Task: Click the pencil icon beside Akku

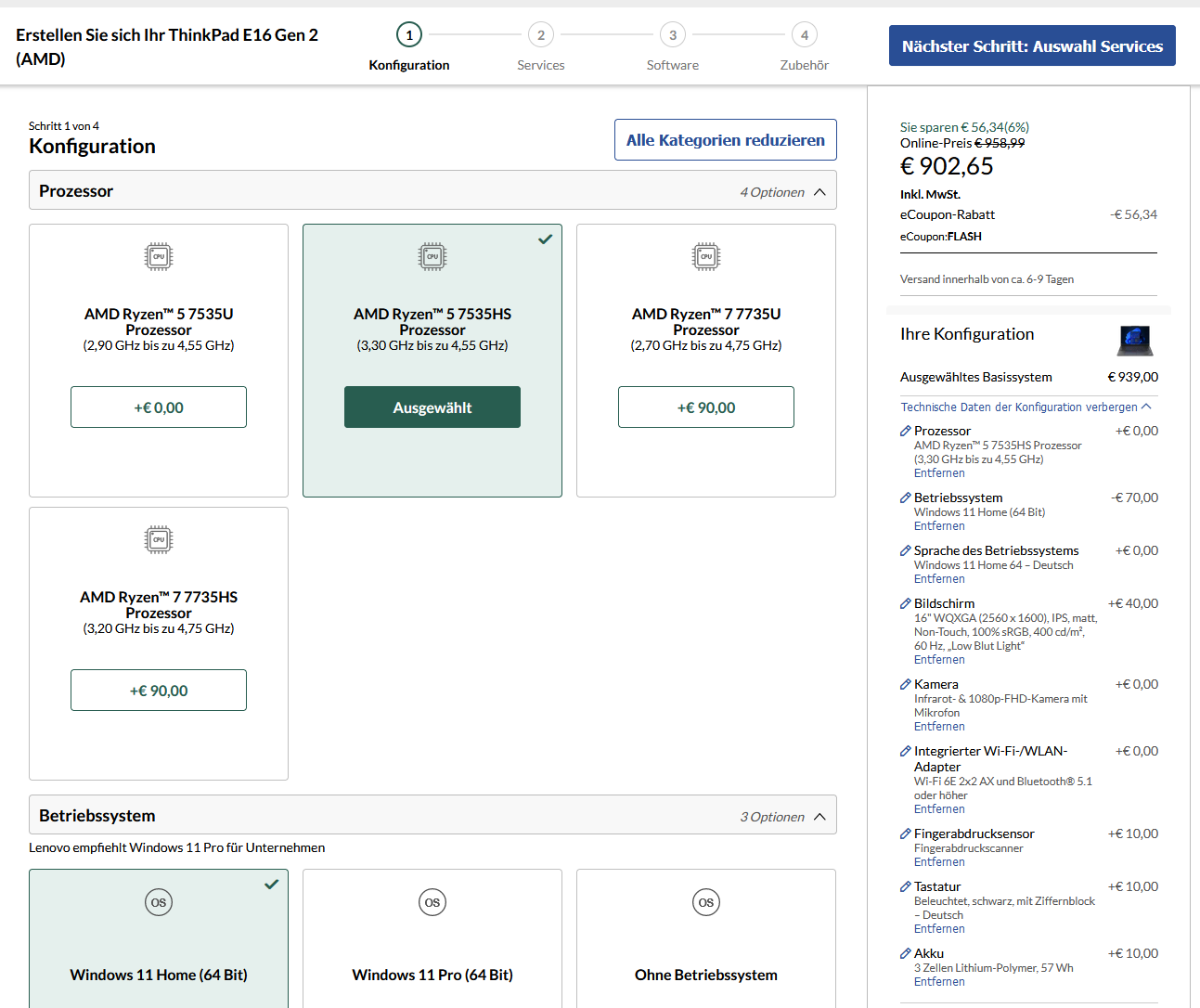Action: pos(905,953)
